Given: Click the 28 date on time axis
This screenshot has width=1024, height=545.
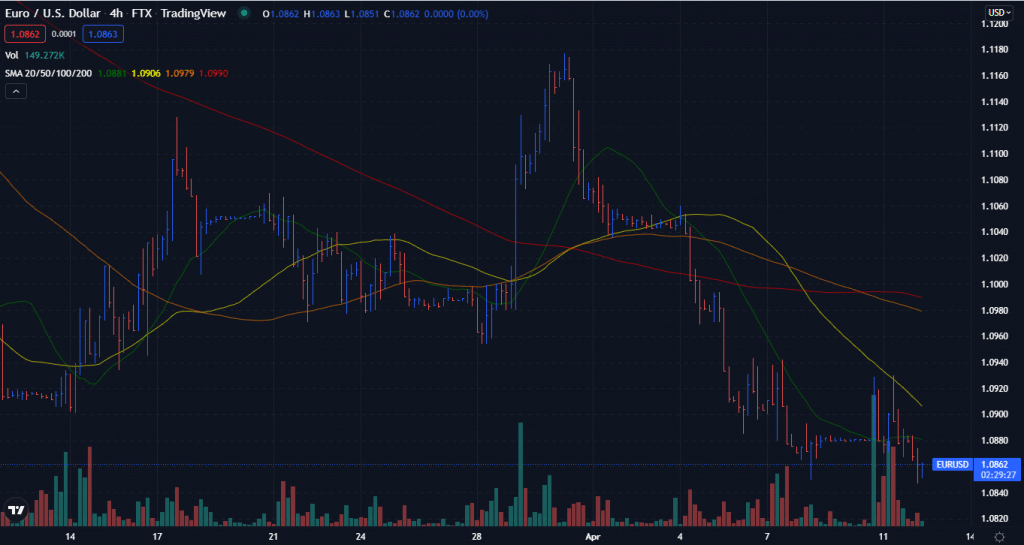Looking at the screenshot, I should [x=476, y=537].
